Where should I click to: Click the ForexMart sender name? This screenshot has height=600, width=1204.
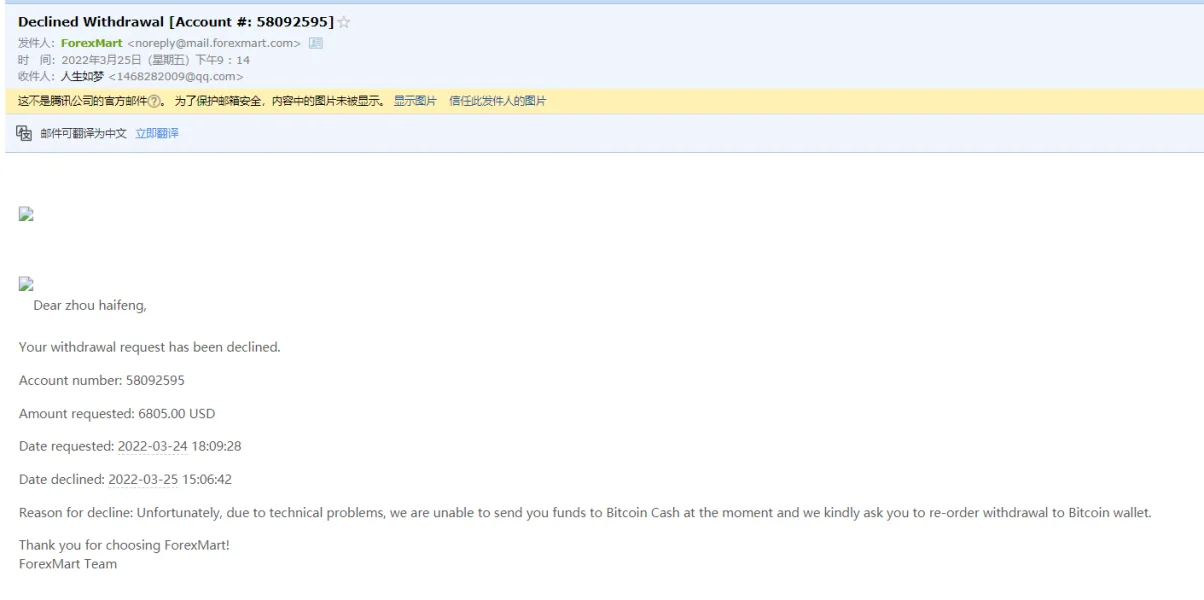tap(92, 43)
